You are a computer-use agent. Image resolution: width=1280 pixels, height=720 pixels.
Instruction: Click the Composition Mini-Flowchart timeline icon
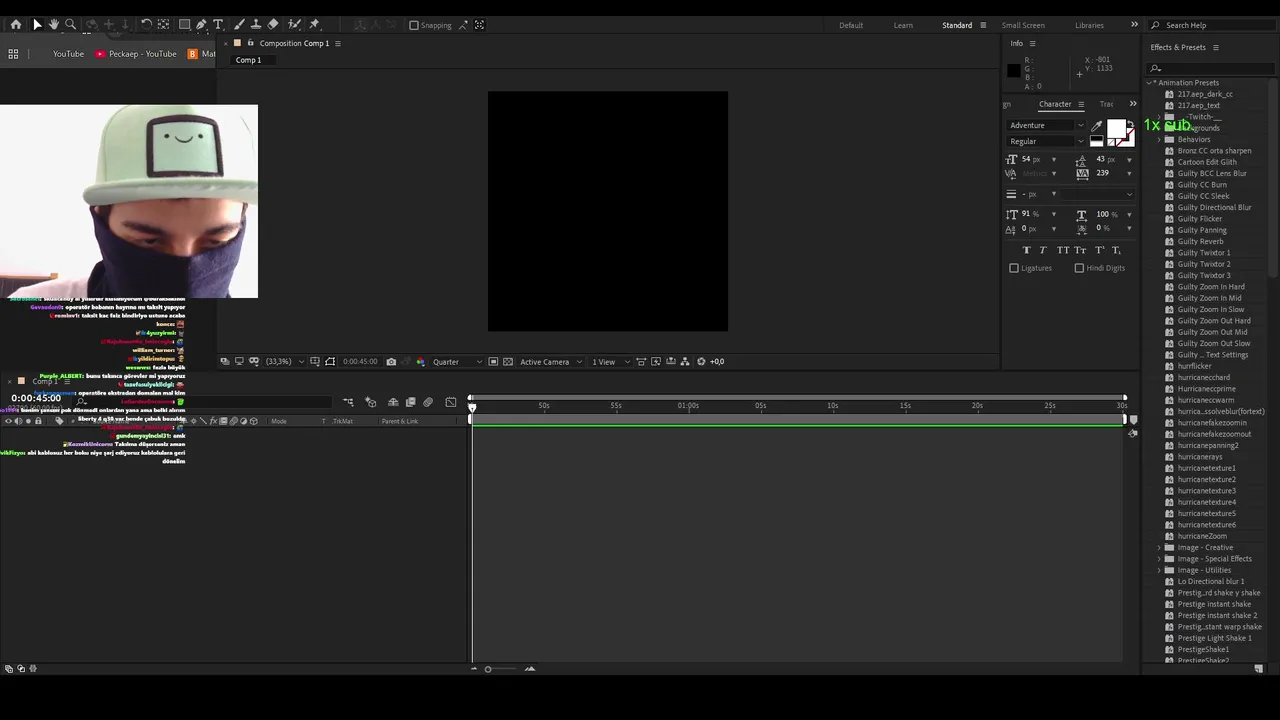point(348,402)
